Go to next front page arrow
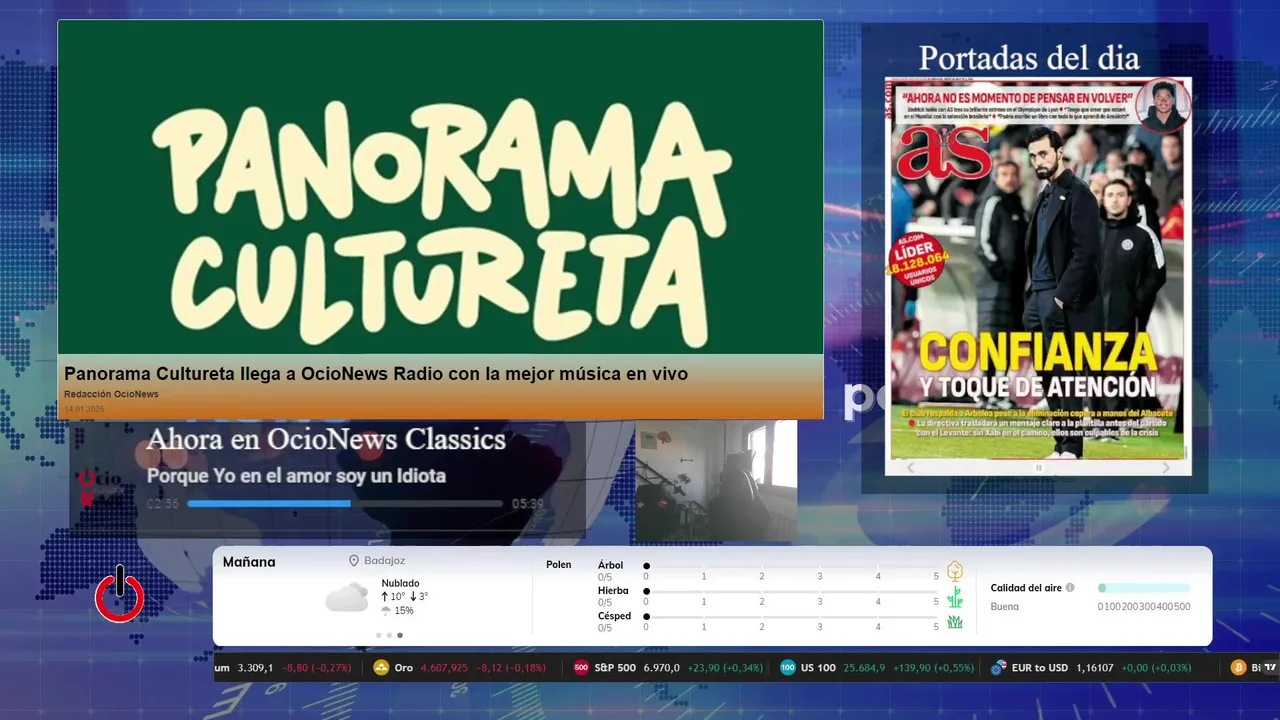Viewport: 1280px width, 720px height. (x=1166, y=467)
